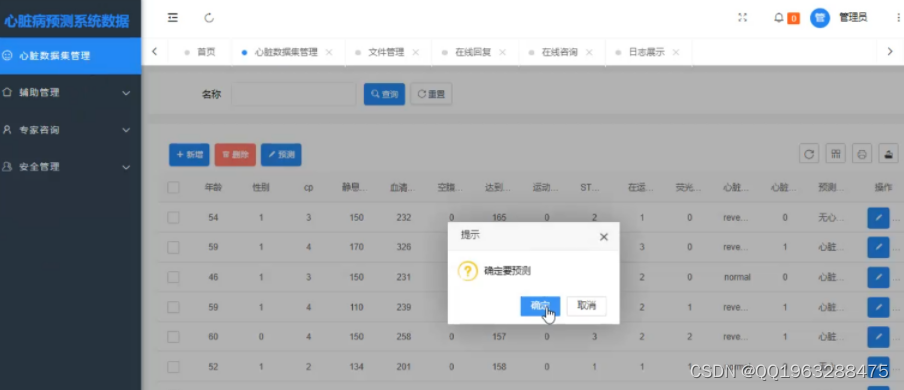Click the 232 cell in the age 54 row
Screen dimensions: 904x390
(x=404, y=218)
